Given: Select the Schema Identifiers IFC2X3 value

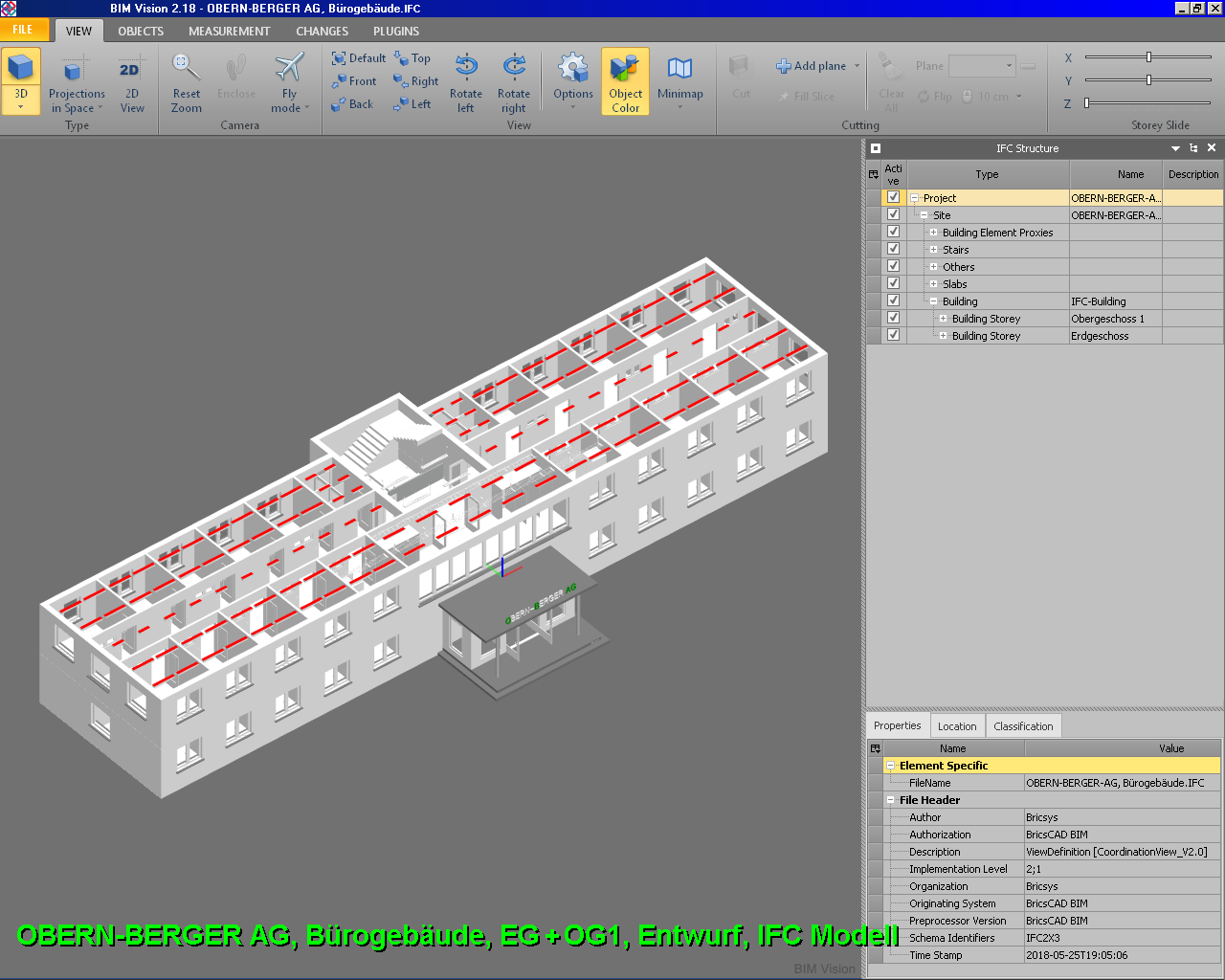Looking at the screenshot, I should click(1123, 938).
